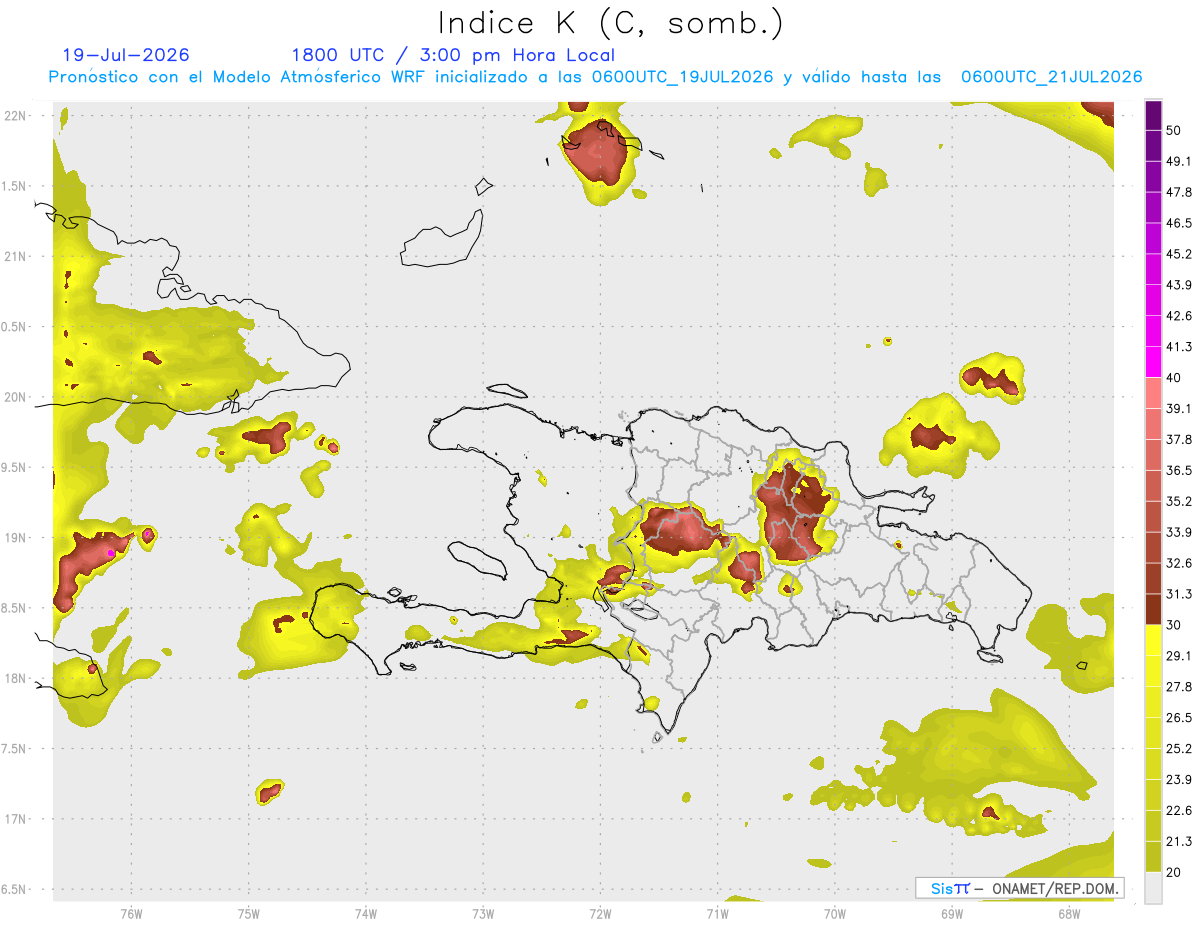Click the colorbar value '29.1'
The image size is (1200, 927).
(1178, 656)
